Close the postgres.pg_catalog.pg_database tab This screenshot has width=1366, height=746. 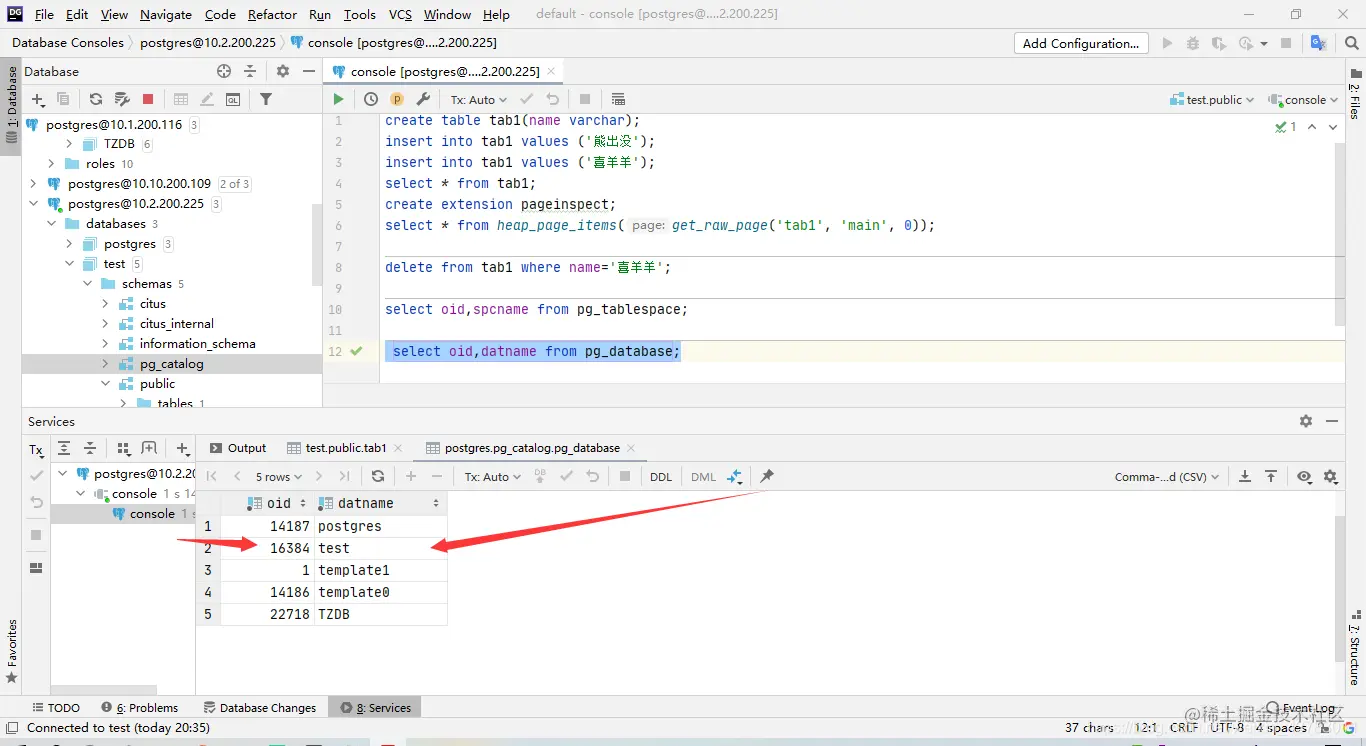click(630, 448)
